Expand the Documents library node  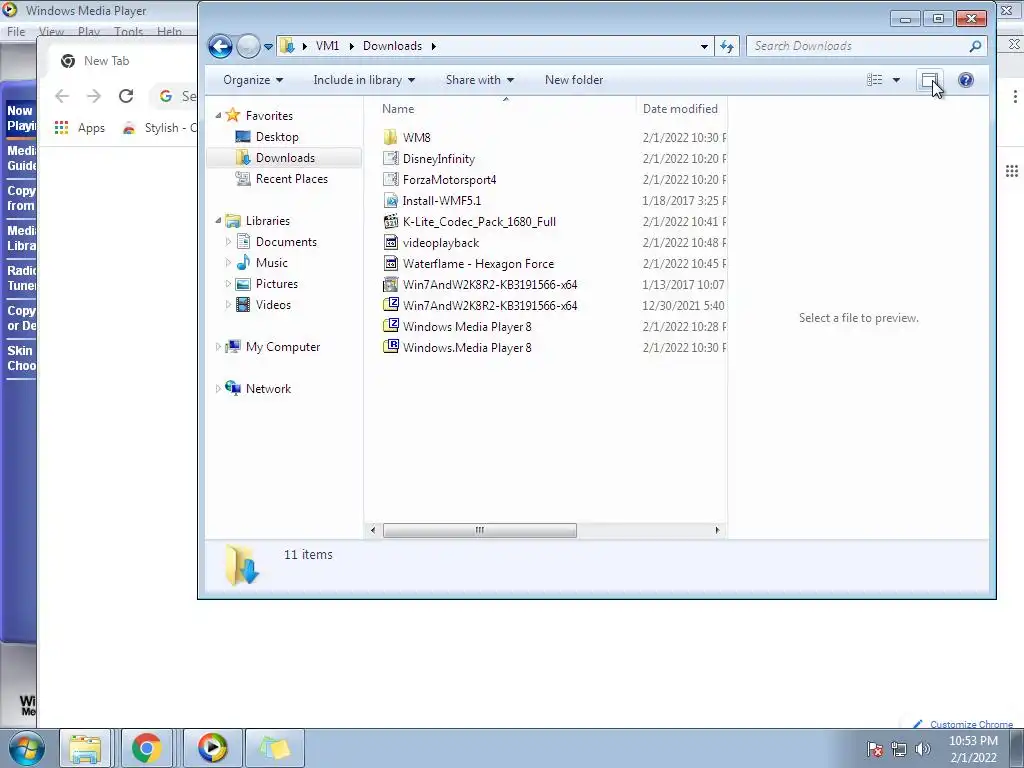tap(228, 242)
